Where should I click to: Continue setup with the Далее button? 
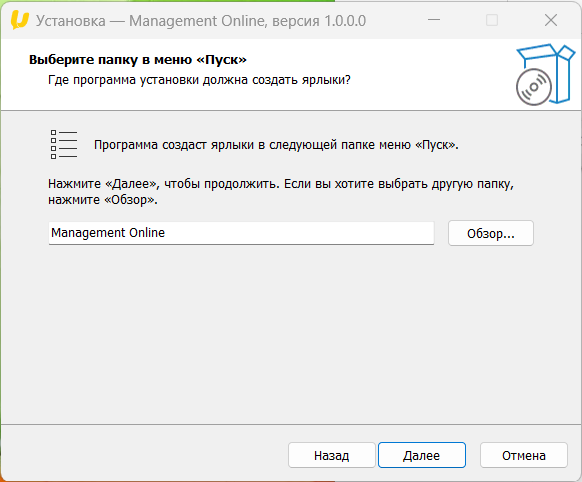[422, 455]
